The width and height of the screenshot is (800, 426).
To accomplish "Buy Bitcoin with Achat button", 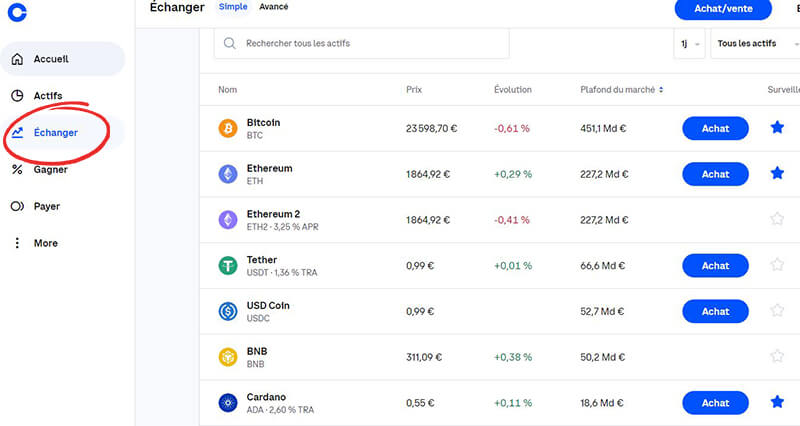I will (715, 129).
